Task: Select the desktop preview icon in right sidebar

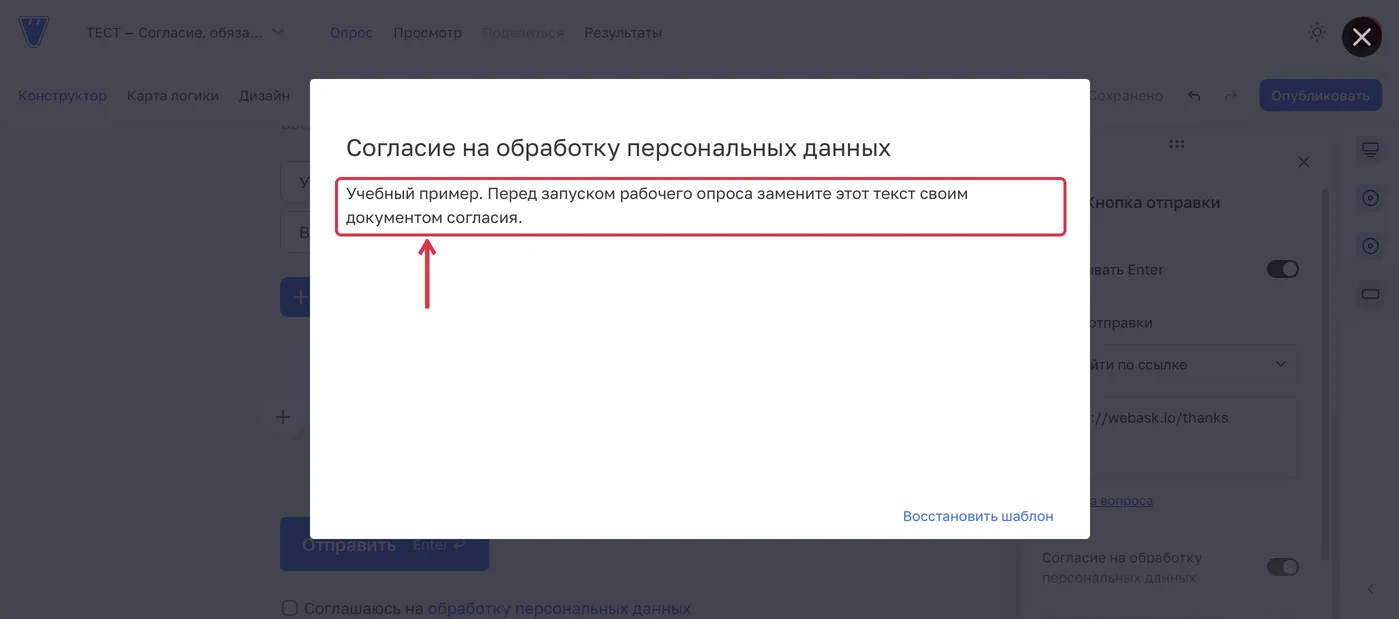Action: point(1370,150)
